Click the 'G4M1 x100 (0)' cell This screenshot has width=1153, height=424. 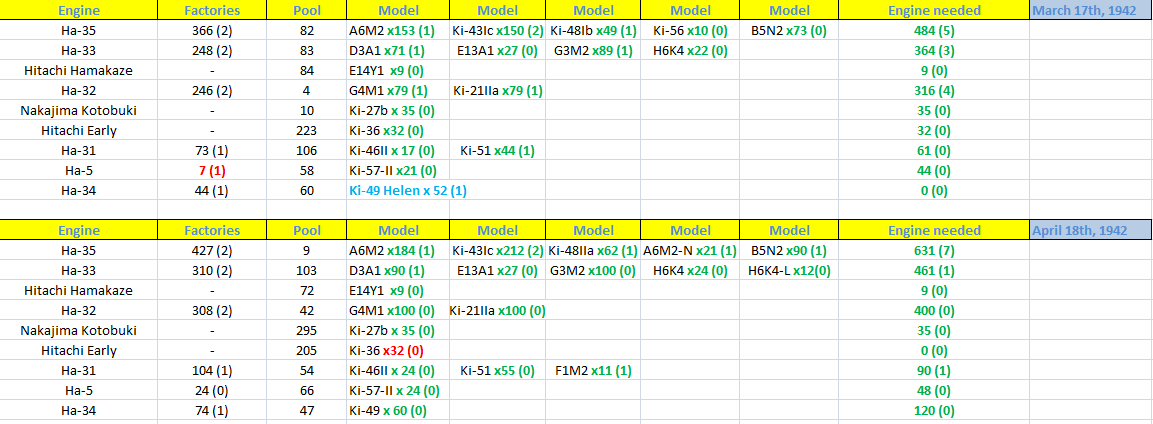(398, 310)
